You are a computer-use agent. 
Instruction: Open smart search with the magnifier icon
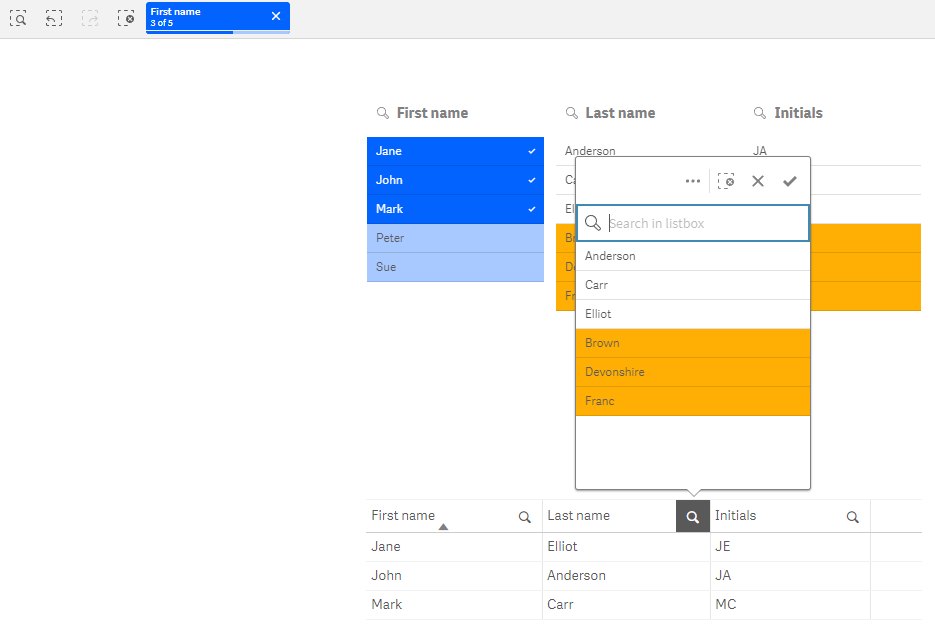tap(18, 17)
